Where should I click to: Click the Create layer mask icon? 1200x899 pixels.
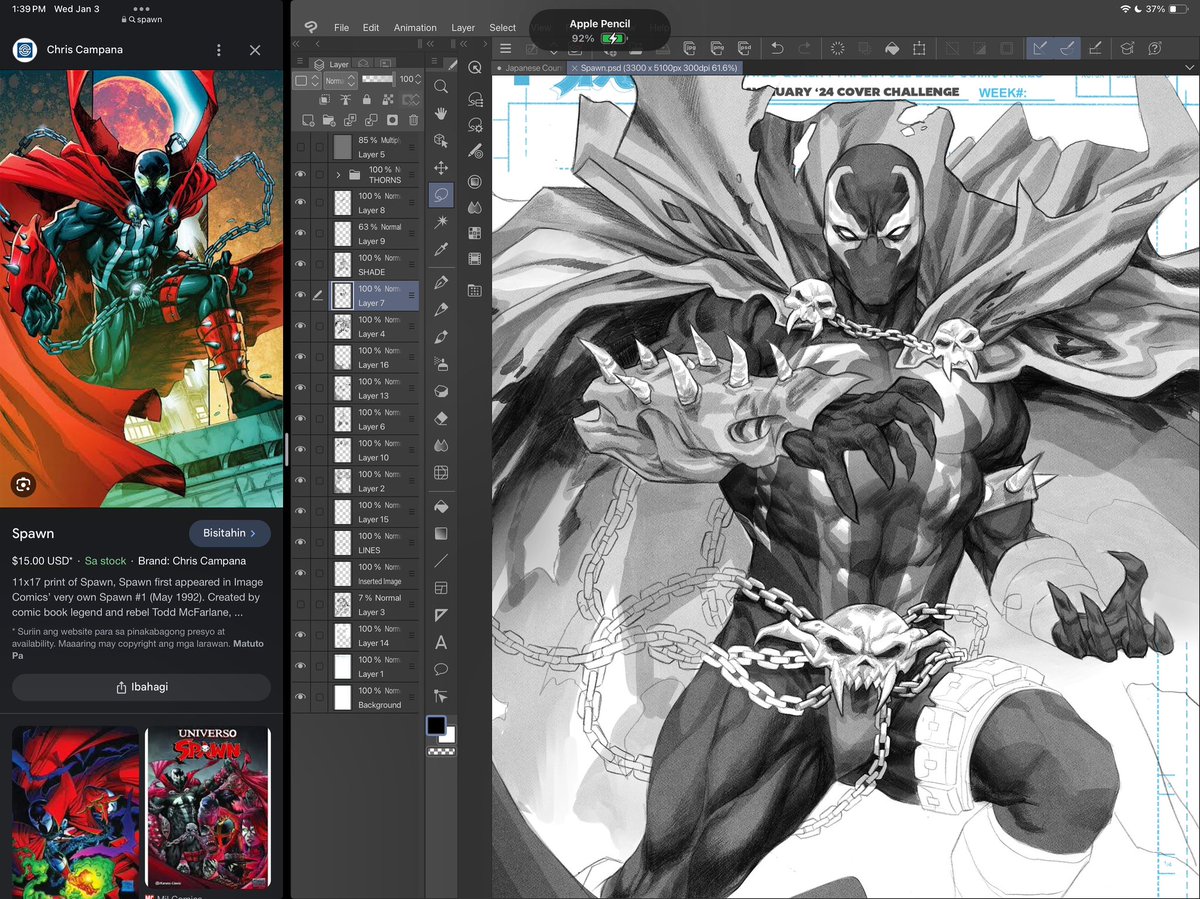click(392, 120)
